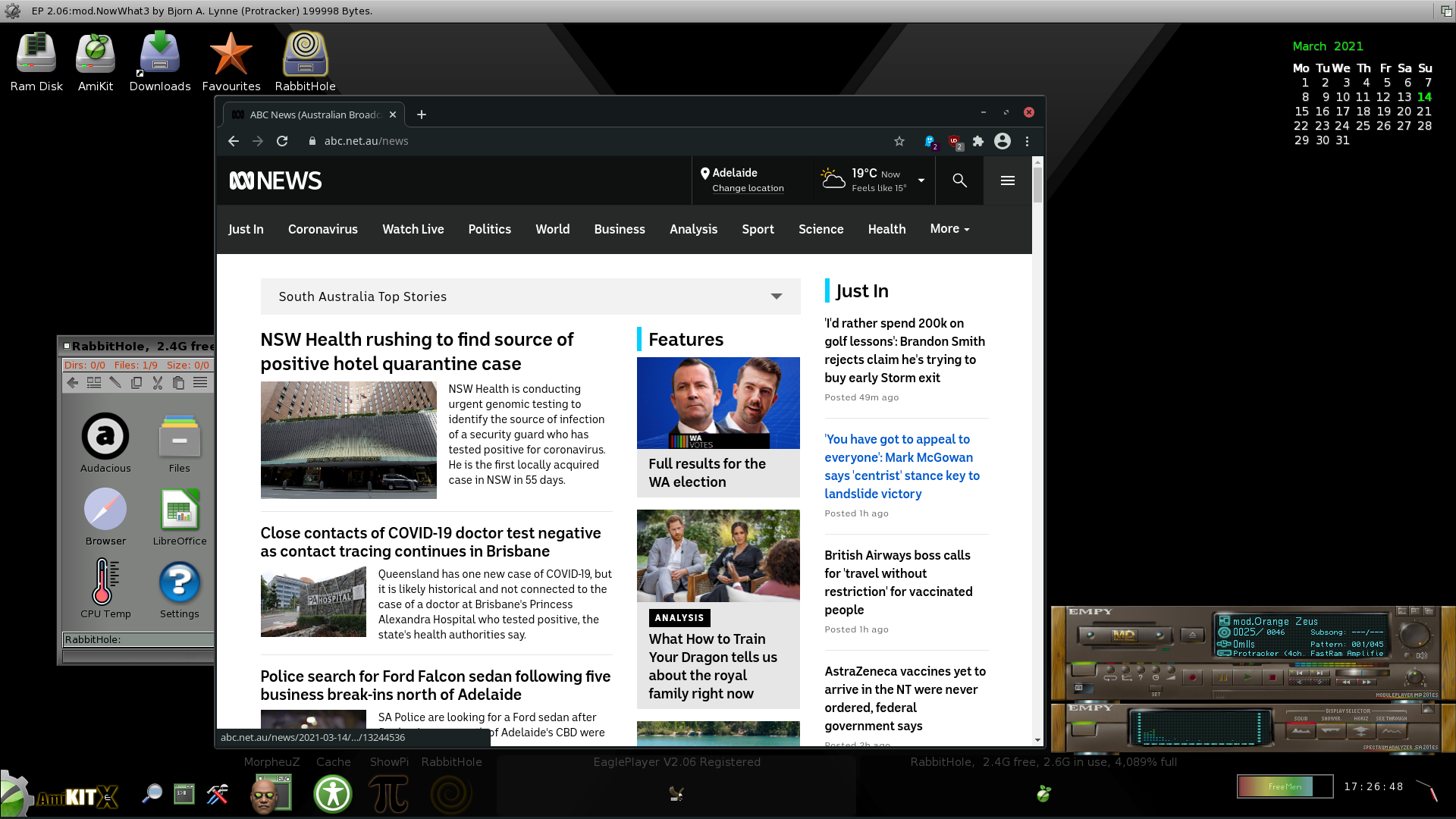This screenshot has width=1456, height=819.
Task: Open the ShowPi dock icon
Action: pyautogui.click(x=389, y=794)
